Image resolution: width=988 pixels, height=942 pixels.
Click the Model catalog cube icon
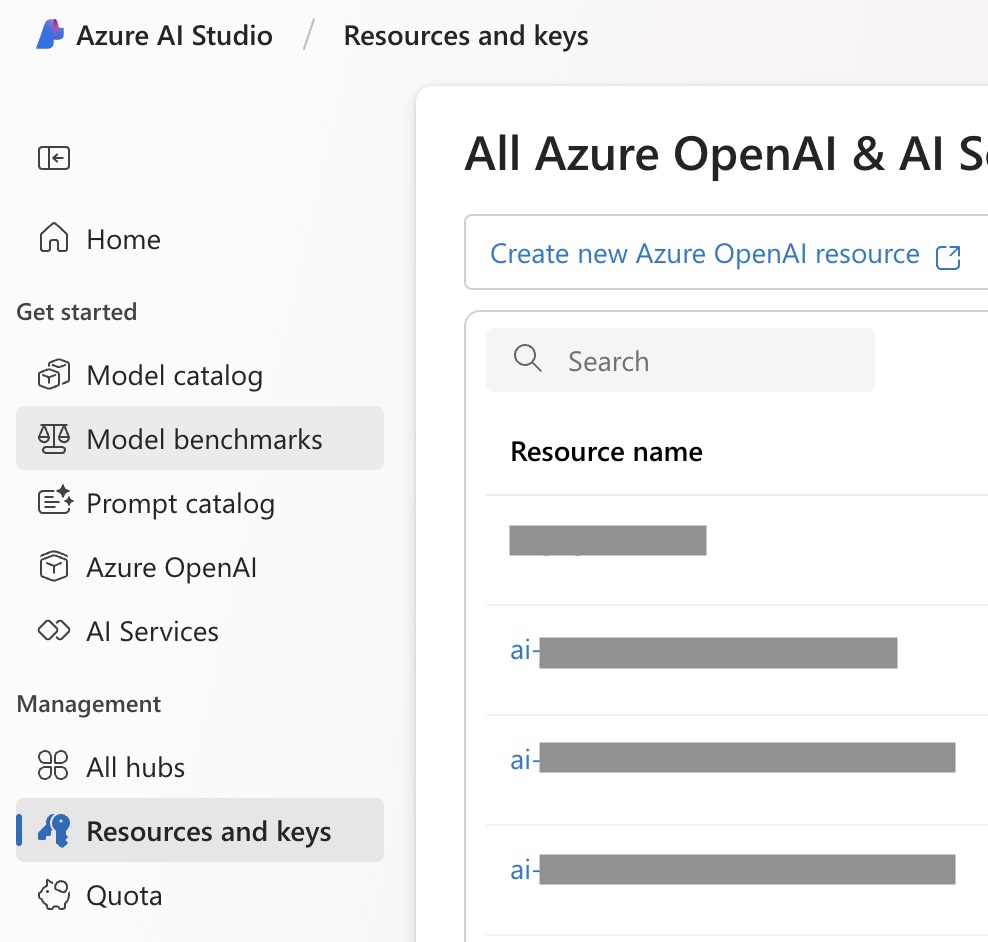(x=54, y=375)
